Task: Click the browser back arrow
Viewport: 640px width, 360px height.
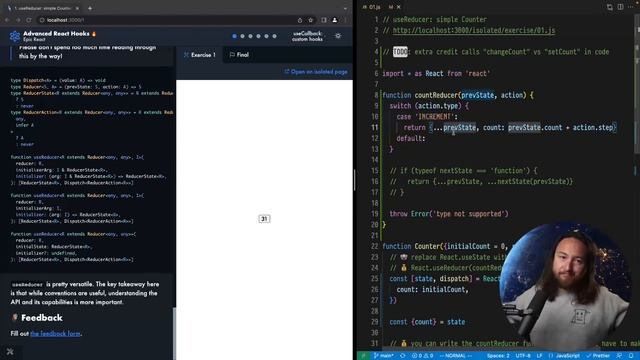Action: coord(7,20)
